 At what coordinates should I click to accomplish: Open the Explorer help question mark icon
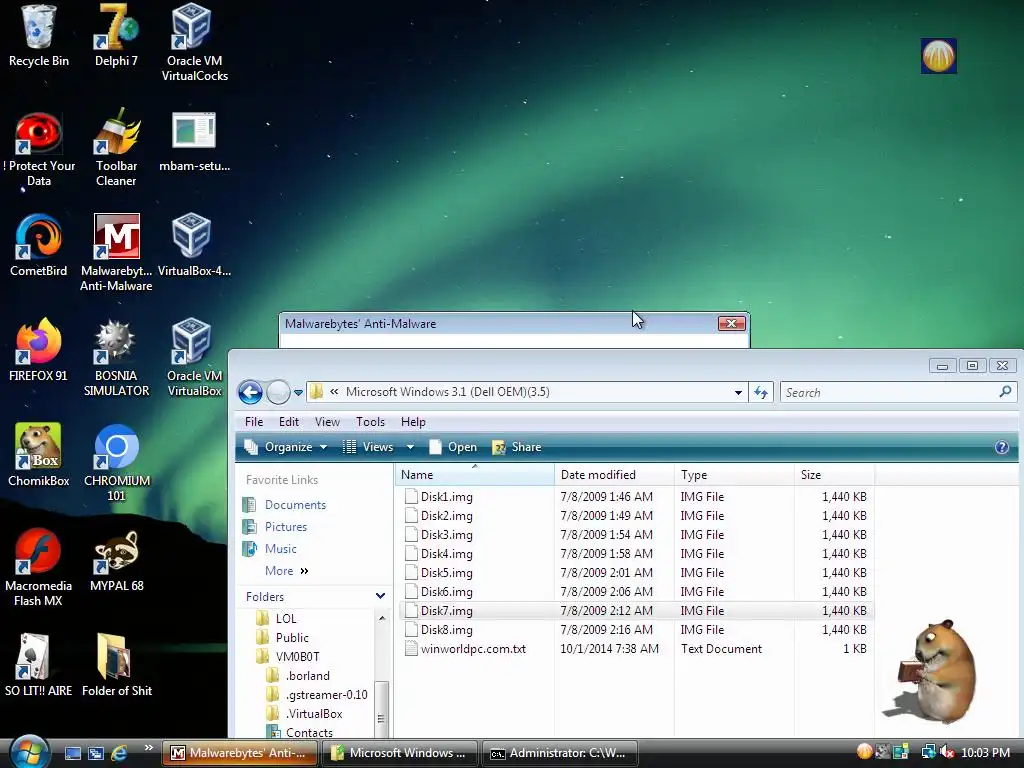tap(1002, 447)
